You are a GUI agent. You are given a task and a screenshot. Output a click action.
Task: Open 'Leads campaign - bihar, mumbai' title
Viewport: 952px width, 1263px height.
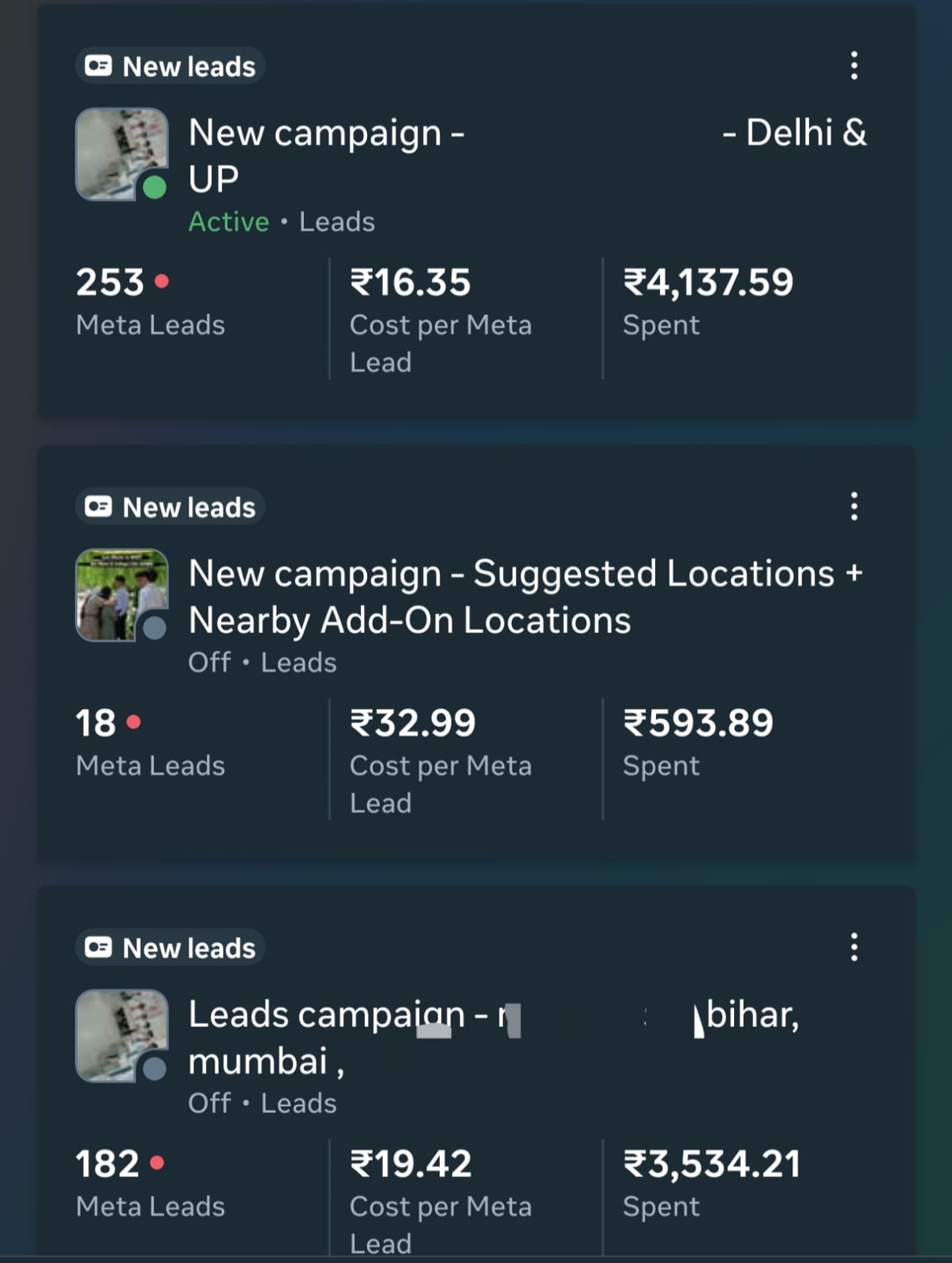point(326,1015)
